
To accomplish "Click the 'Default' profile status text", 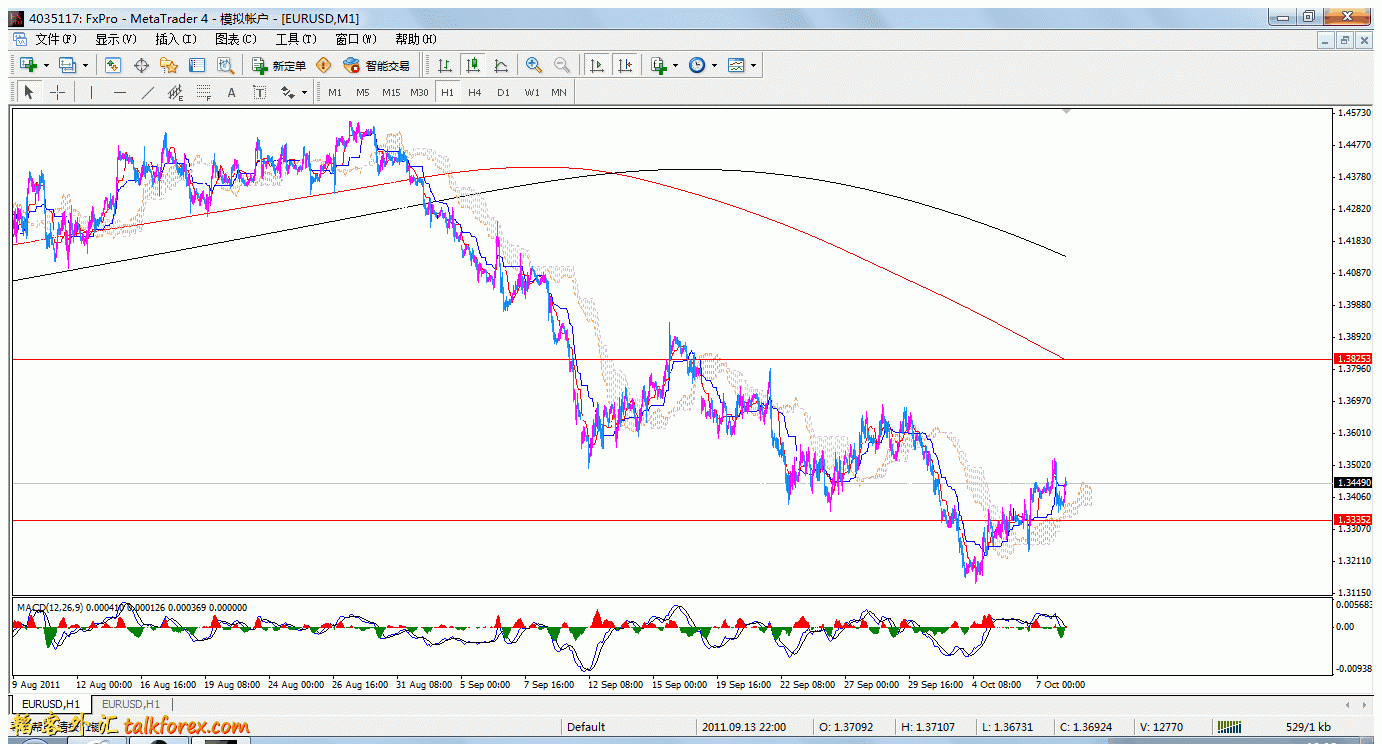I will [x=586, y=727].
